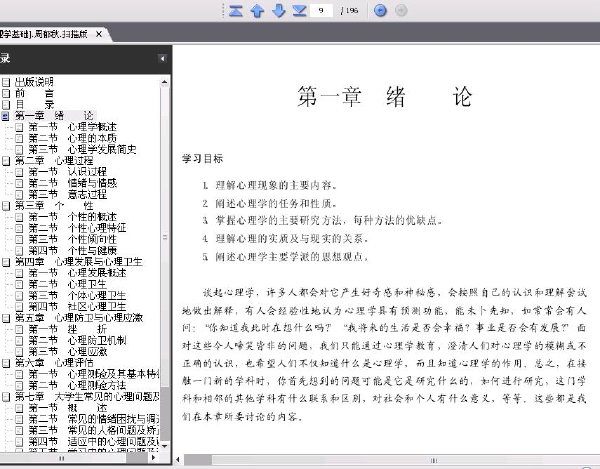Click bookmark panel scrollbar up arrow
Viewport: 600px width, 469px height.
pos(165,82)
